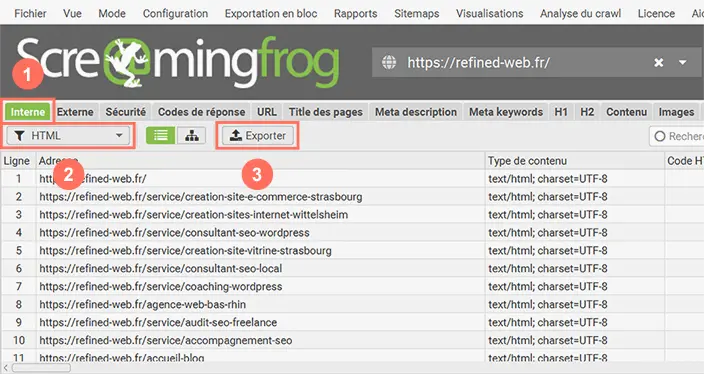Image resolution: width=704 pixels, height=374 pixels.
Task: Open URL history dropdown arrow
Action: click(x=682, y=62)
